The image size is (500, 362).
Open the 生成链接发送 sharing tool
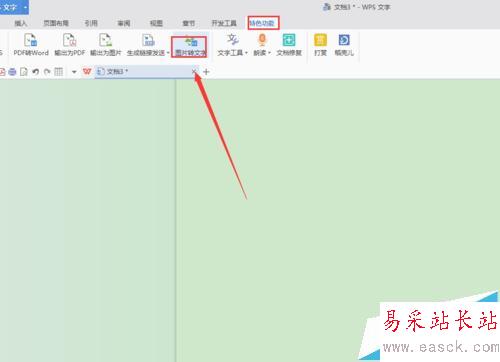pos(148,44)
